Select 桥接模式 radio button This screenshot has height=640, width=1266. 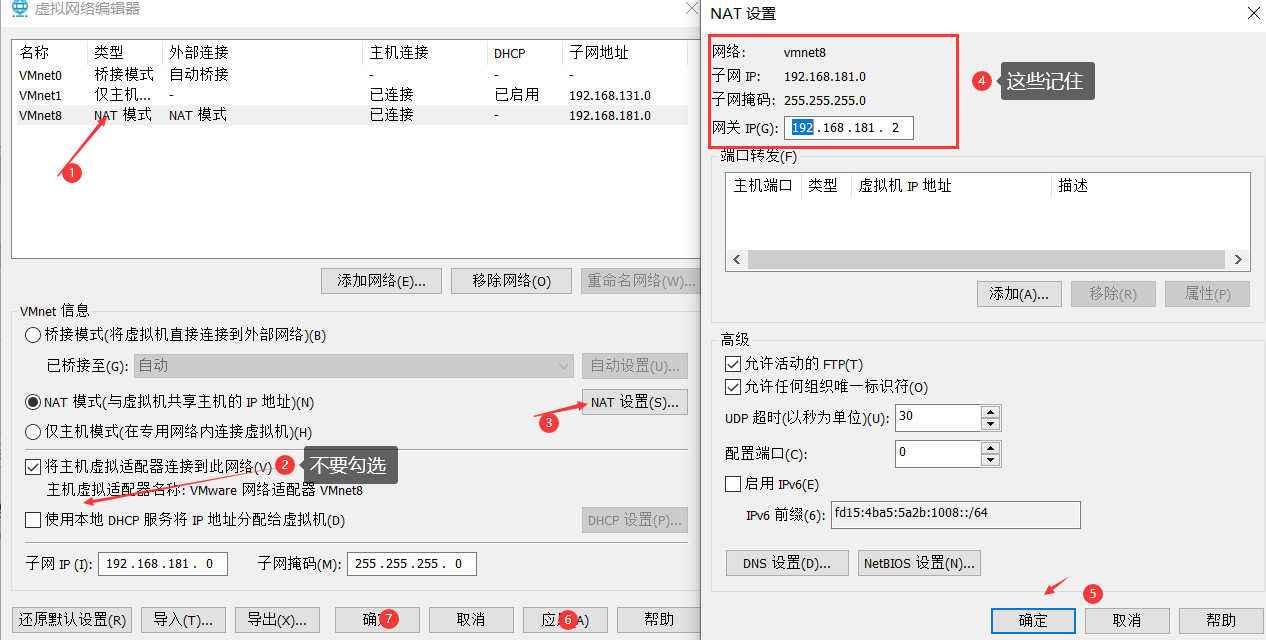coord(33,335)
